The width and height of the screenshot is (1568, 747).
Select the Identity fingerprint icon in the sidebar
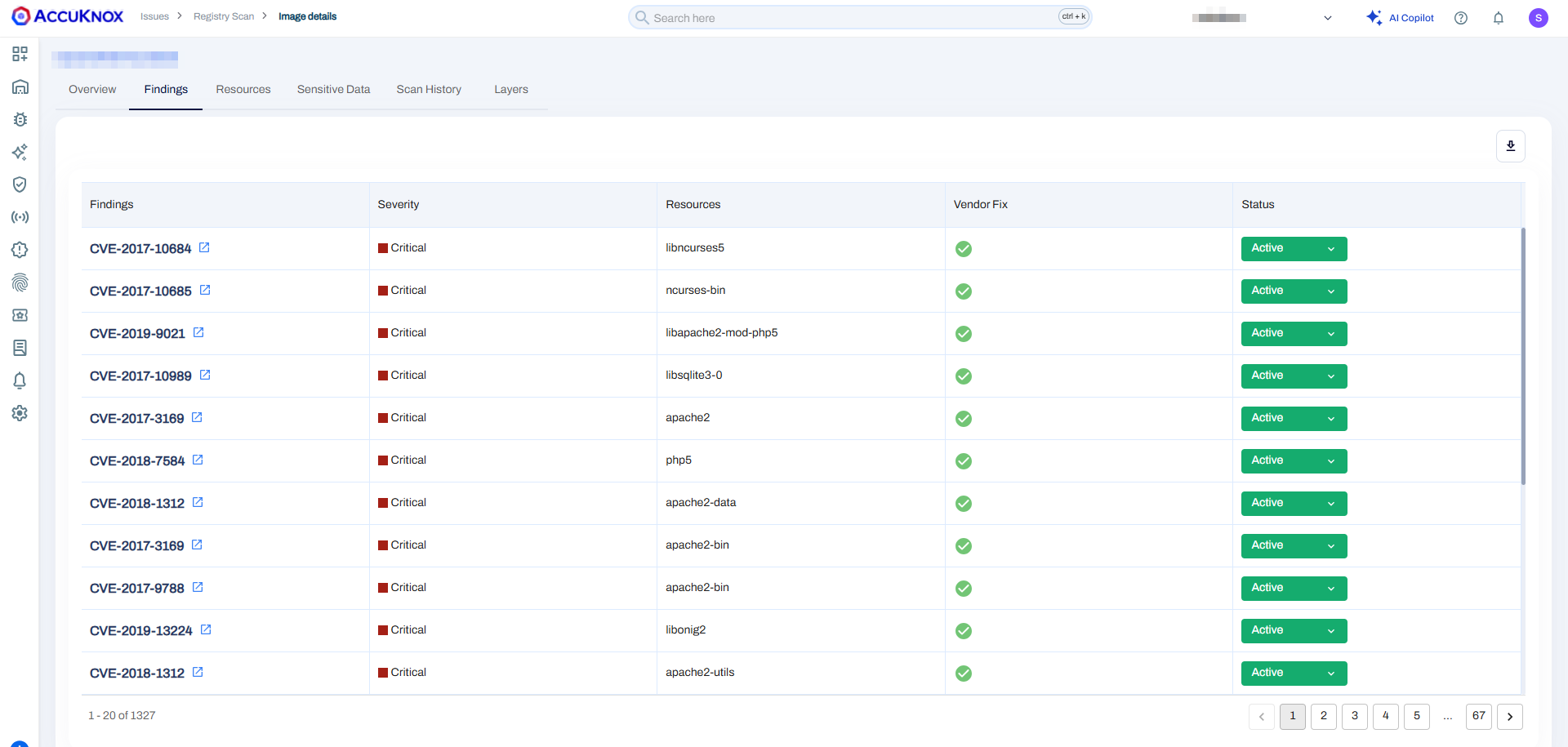click(x=20, y=282)
